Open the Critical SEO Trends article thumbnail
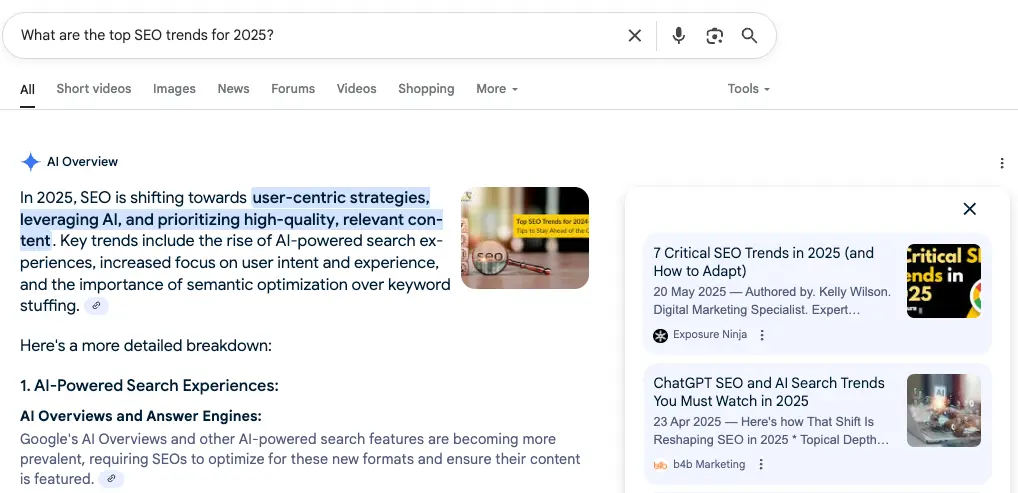Viewport: 1018px width, 493px height. coord(944,281)
